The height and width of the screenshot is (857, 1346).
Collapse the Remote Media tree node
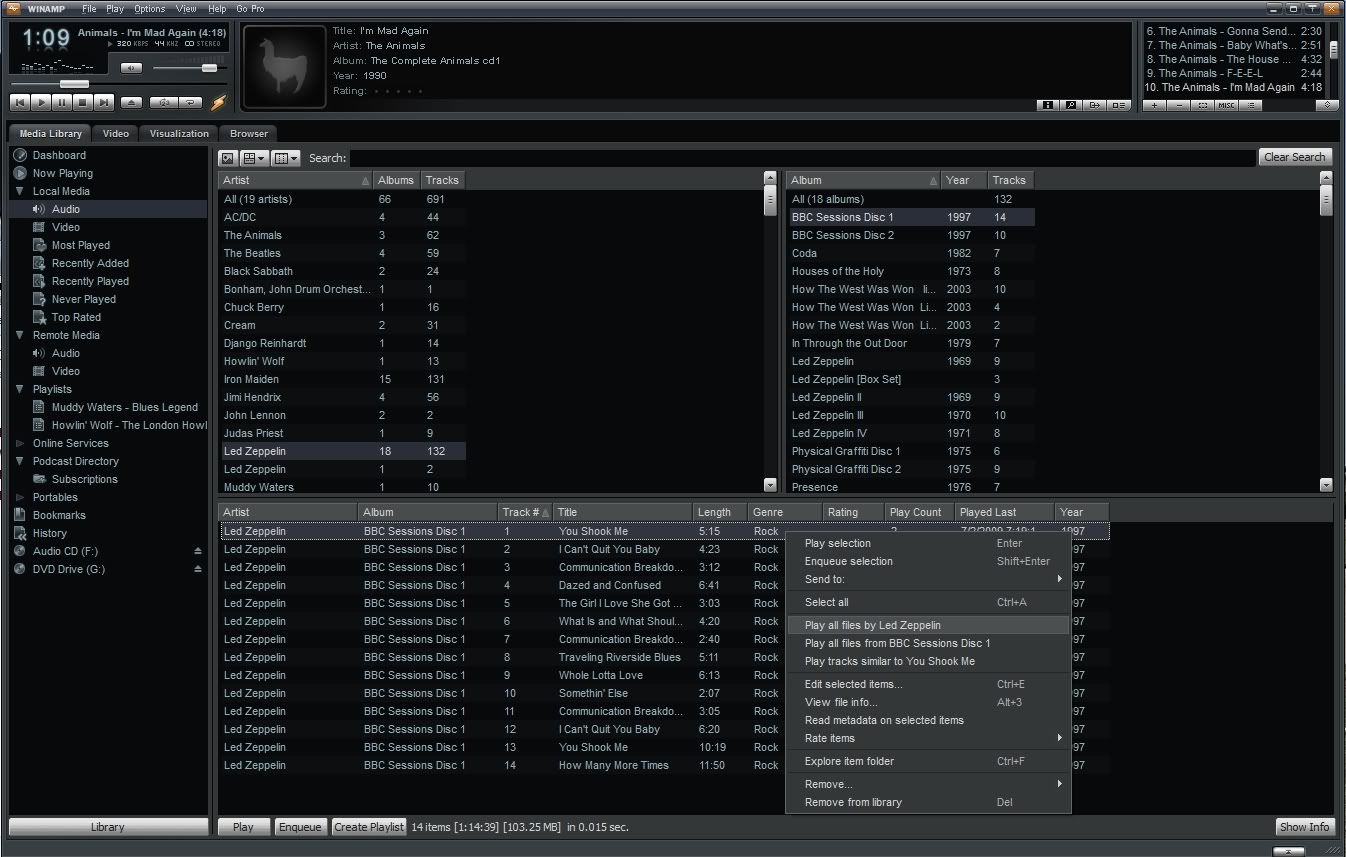pyautogui.click(x=20, y=335)
